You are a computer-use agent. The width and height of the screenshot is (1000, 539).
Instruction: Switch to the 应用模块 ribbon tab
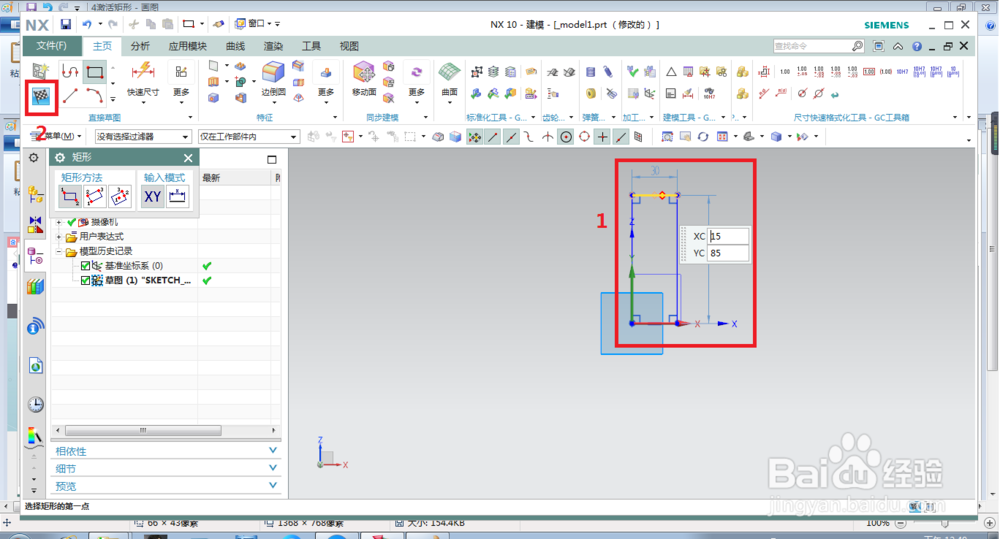click(x=188, y=46)
